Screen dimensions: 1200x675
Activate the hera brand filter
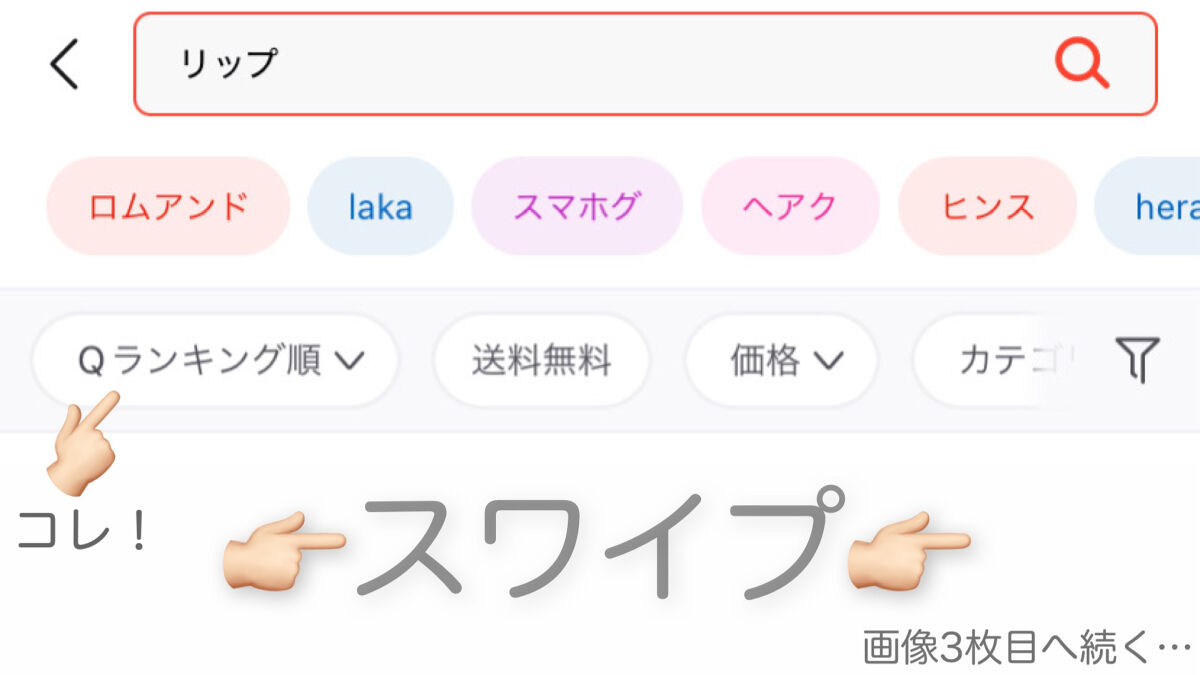pos(1160,205)
